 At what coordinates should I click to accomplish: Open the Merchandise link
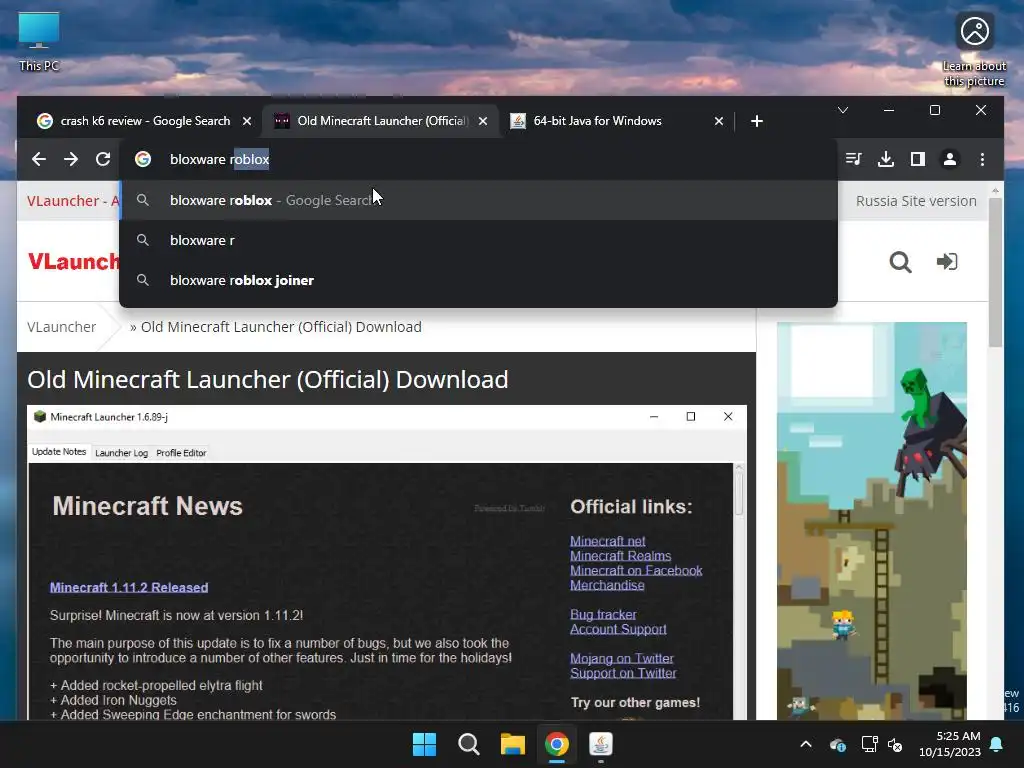607,585
